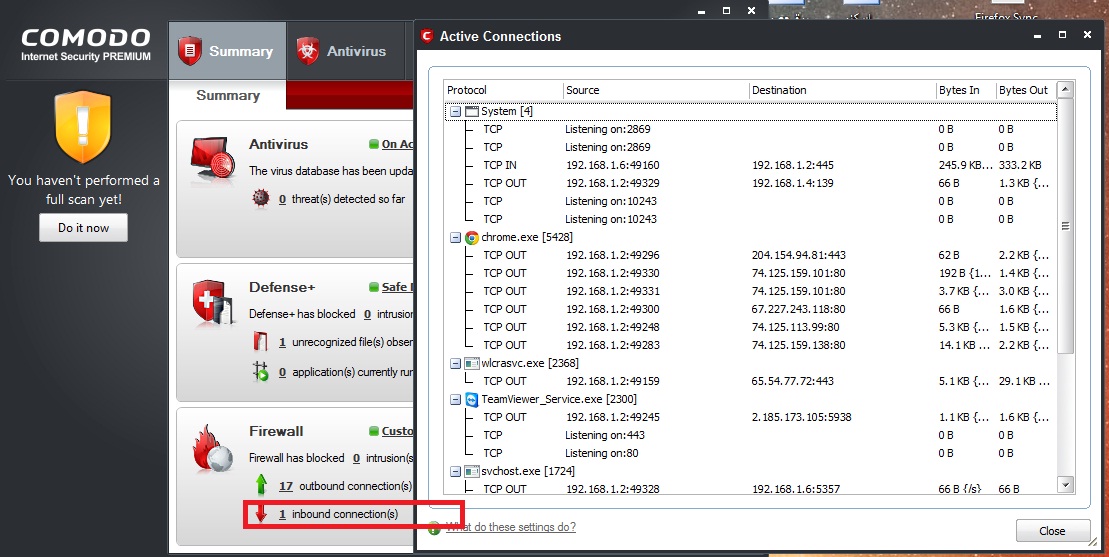Image resolution: width=1109 pixels, height=557 pixels.
Task: Click the scrollbar down arrow in connections list
Action: [x=1065, y=484]
